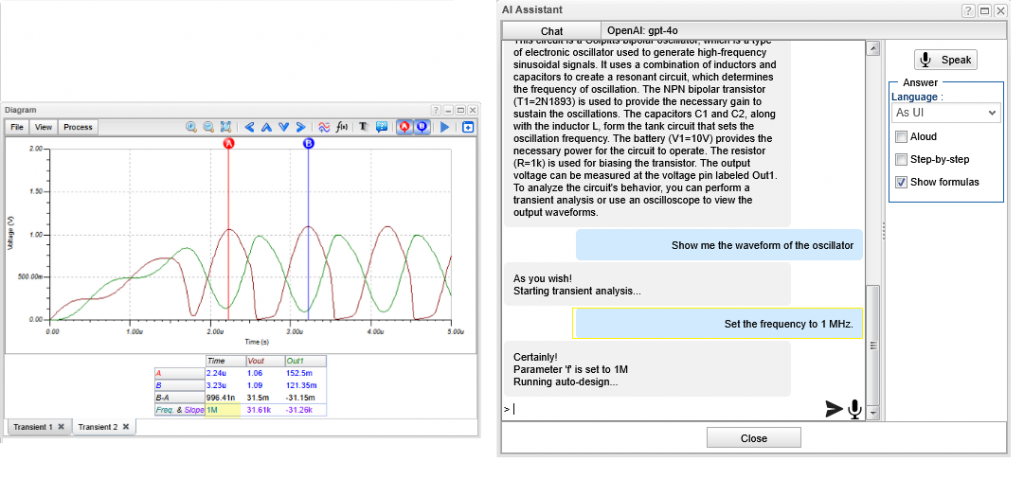Minimize the Diagram window
This screenshot has height=479, width=1024.
(448, 110)
